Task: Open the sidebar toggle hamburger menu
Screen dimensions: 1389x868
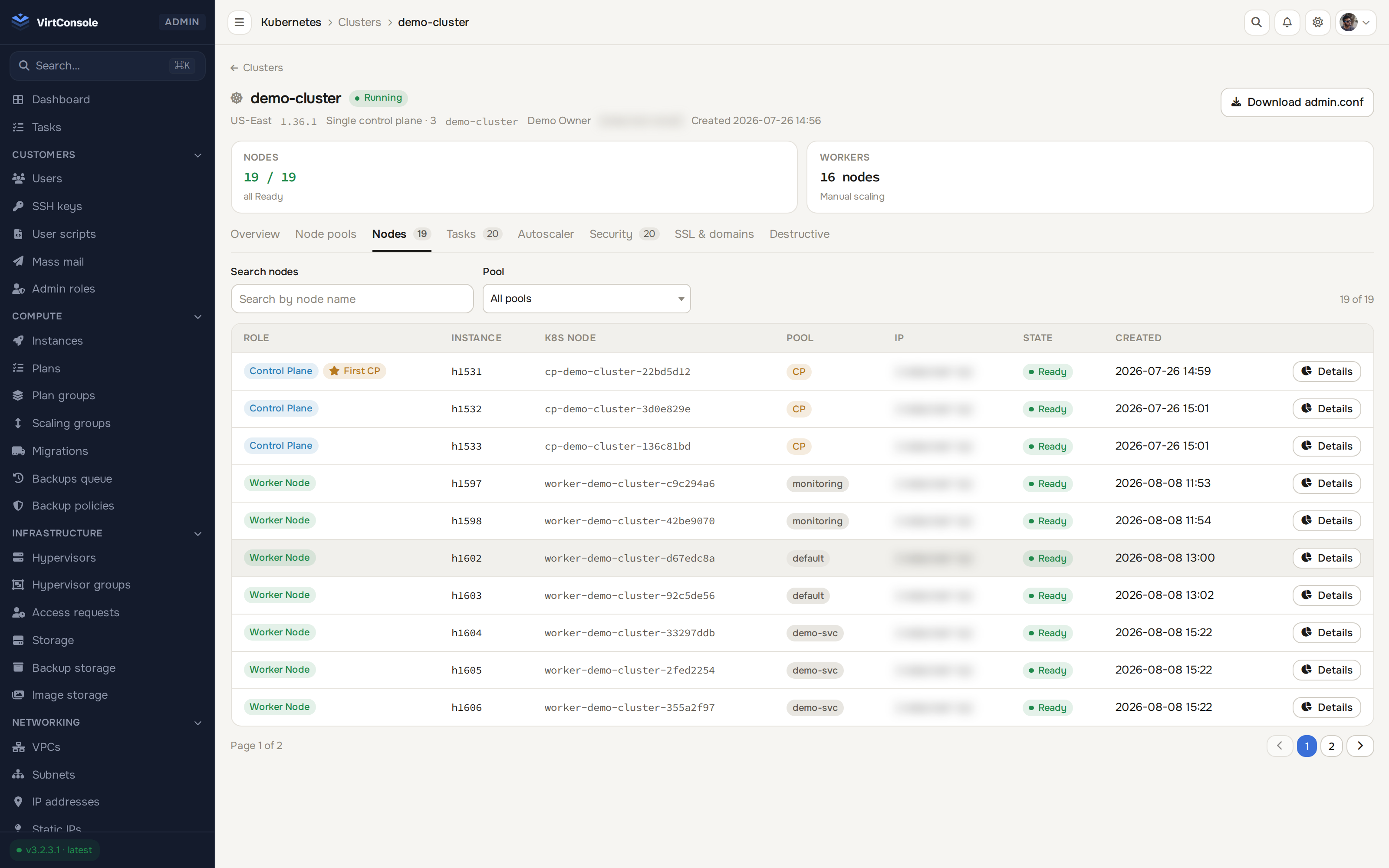Action: (x=239, y=23)
